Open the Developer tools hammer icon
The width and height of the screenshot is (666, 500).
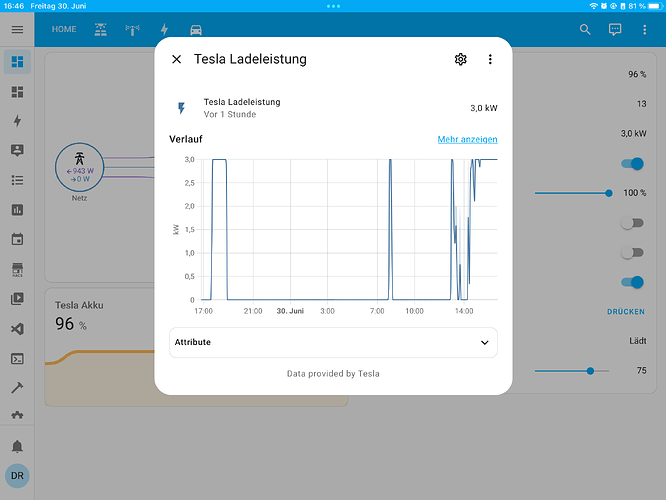(17, 387)
